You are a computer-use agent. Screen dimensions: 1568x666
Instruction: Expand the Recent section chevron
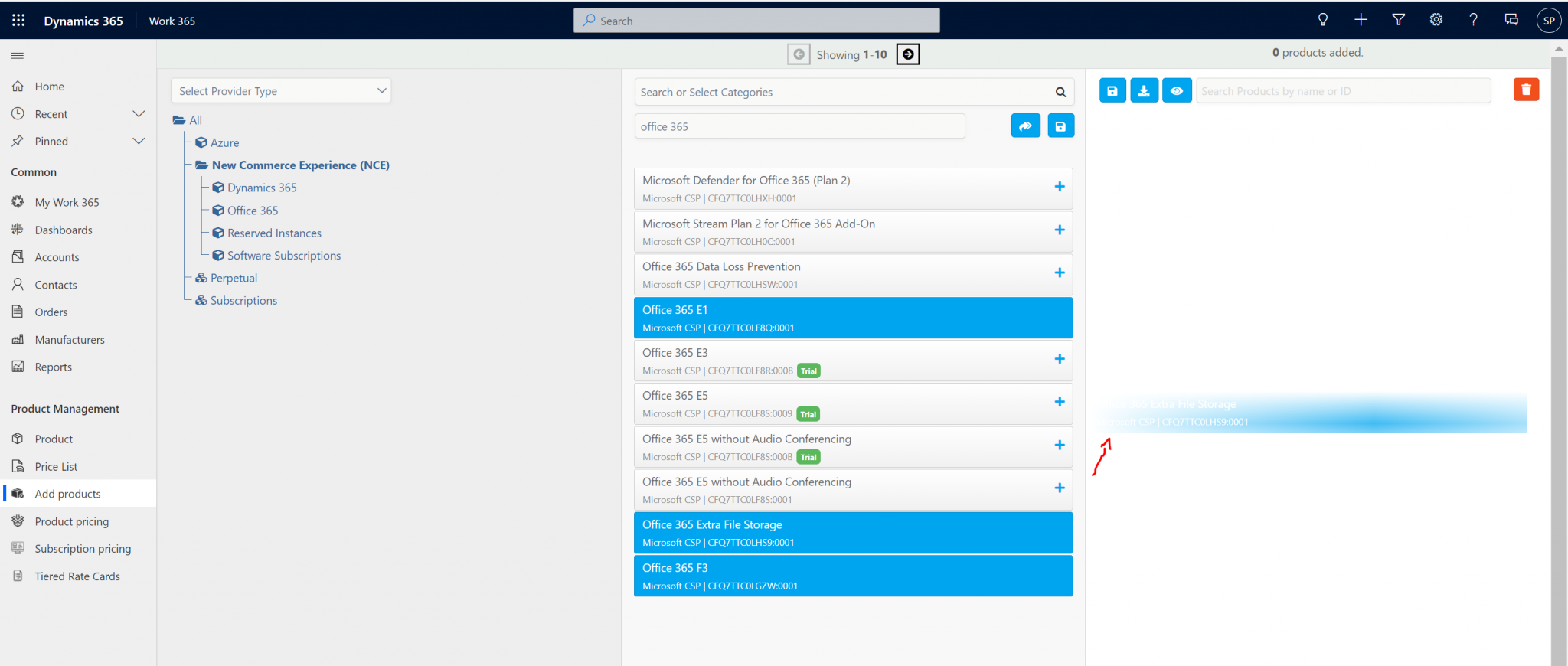(x=139, y=114)
